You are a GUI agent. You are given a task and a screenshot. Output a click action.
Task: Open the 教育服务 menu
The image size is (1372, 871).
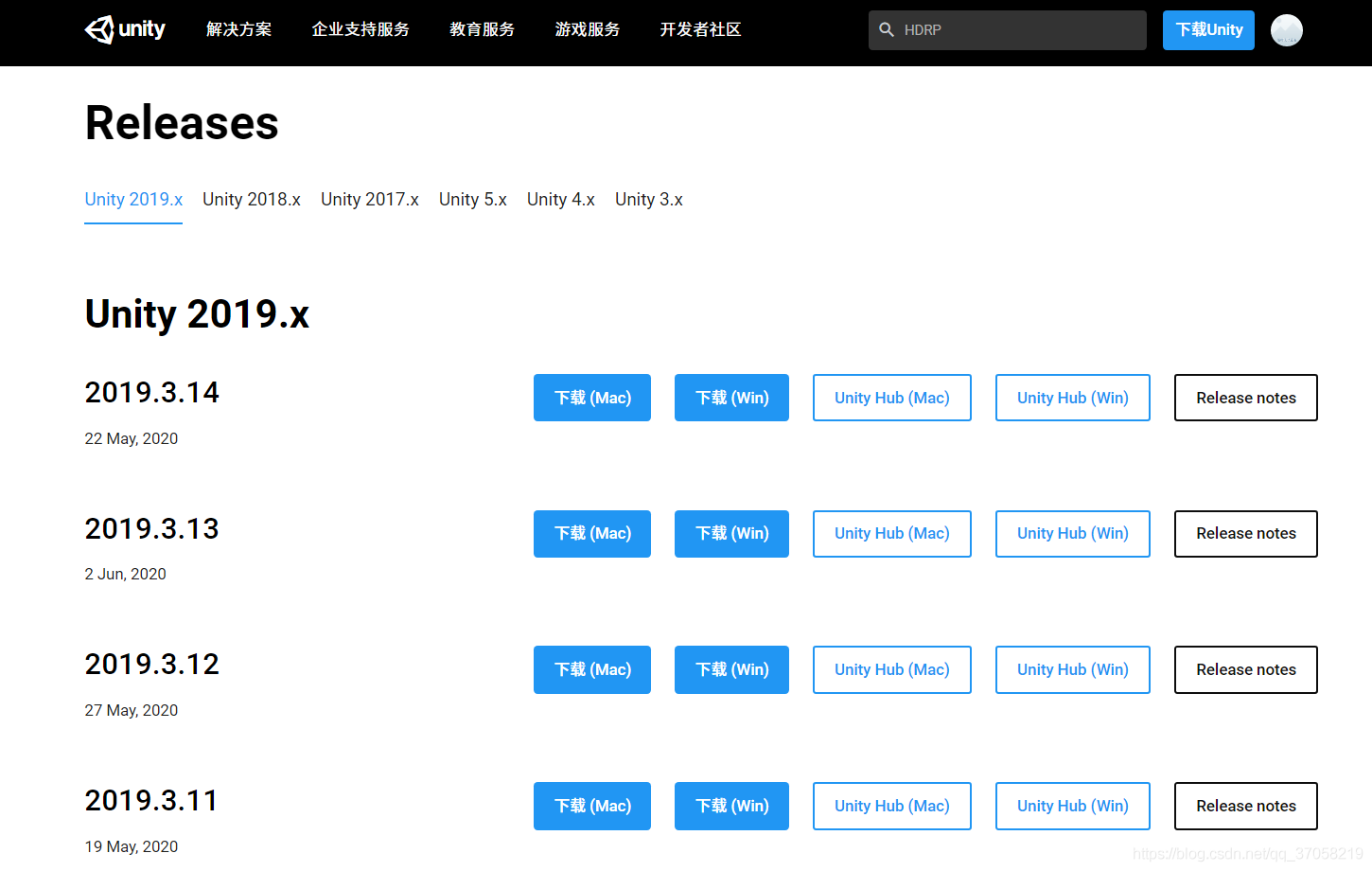(483, 29)
